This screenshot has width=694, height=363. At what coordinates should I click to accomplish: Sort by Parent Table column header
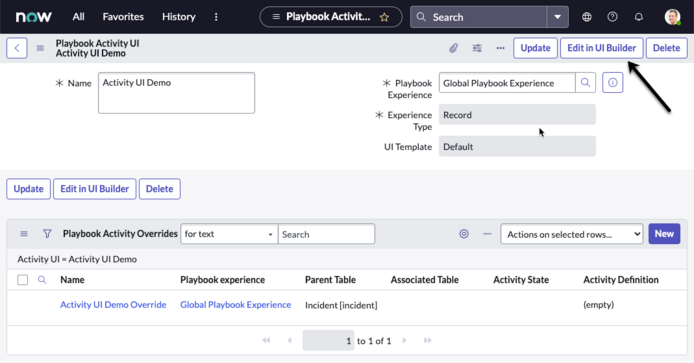pos(330,280)
